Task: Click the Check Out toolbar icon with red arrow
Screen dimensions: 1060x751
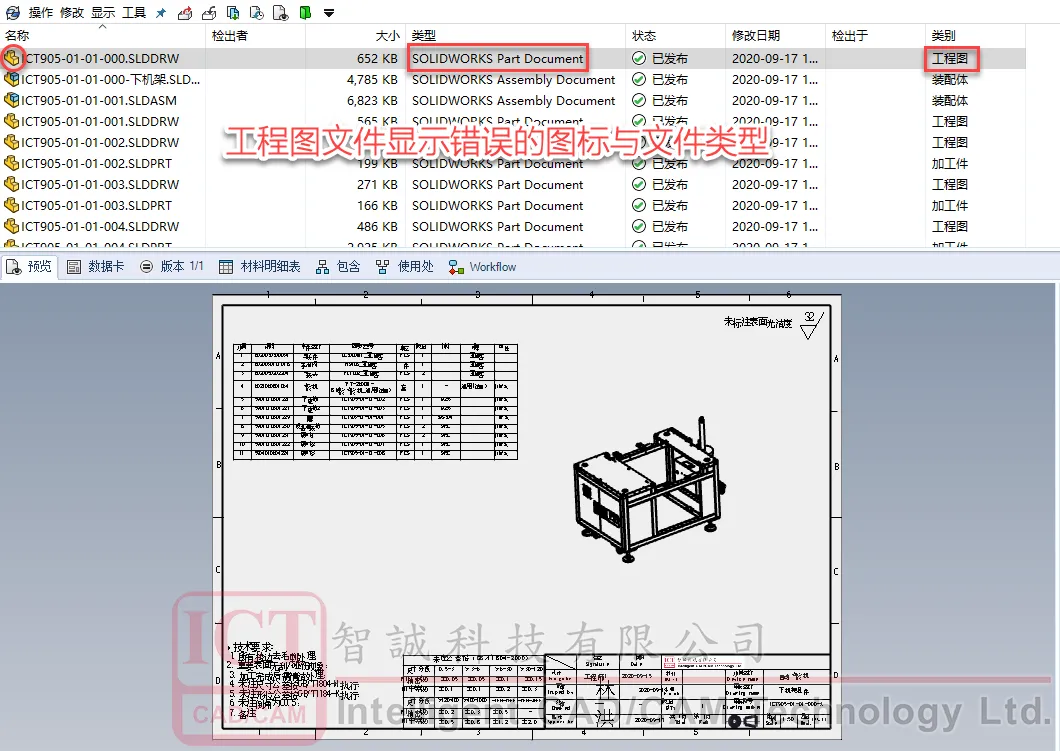Action: [185, 13]
